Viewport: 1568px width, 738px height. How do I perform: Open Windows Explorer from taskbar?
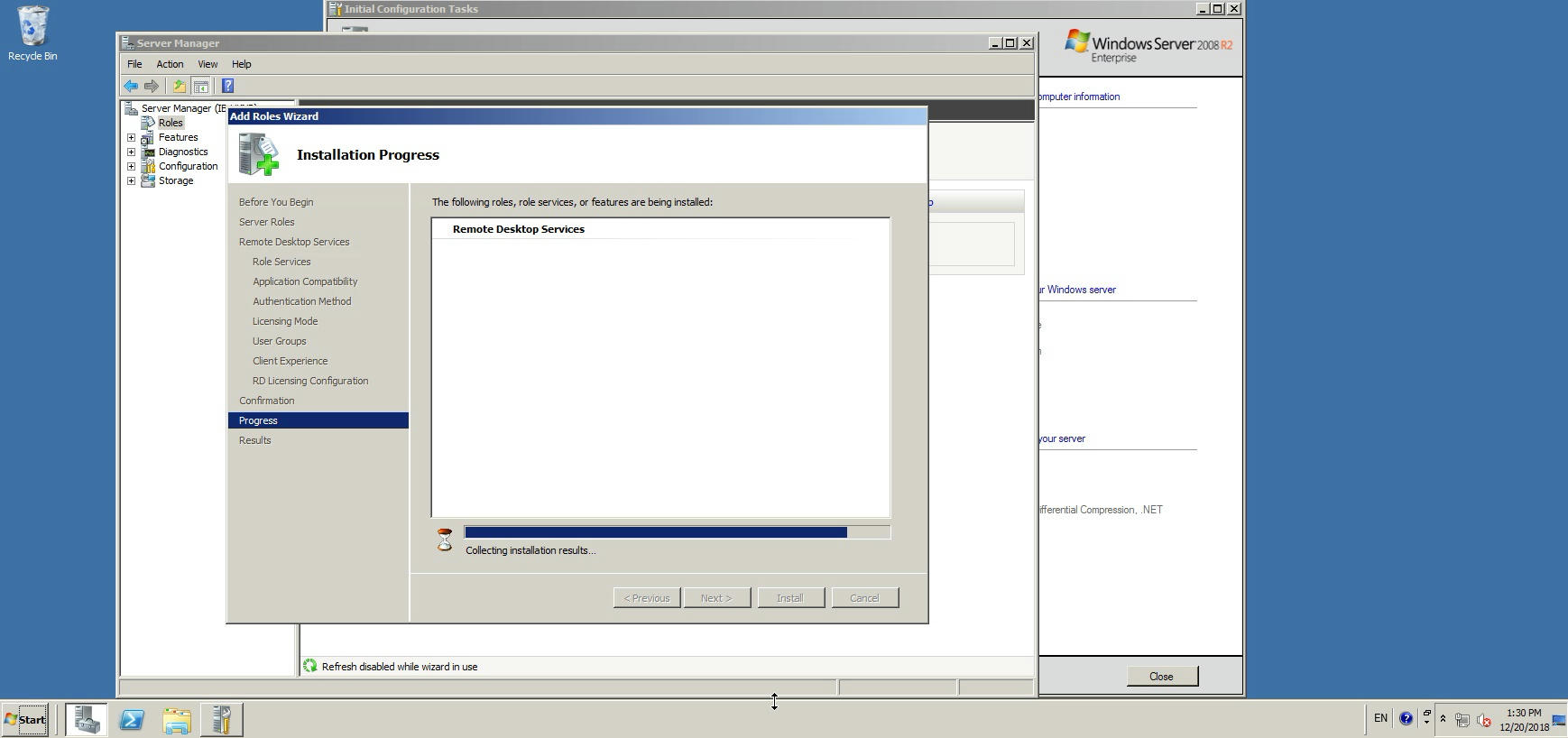177,720
